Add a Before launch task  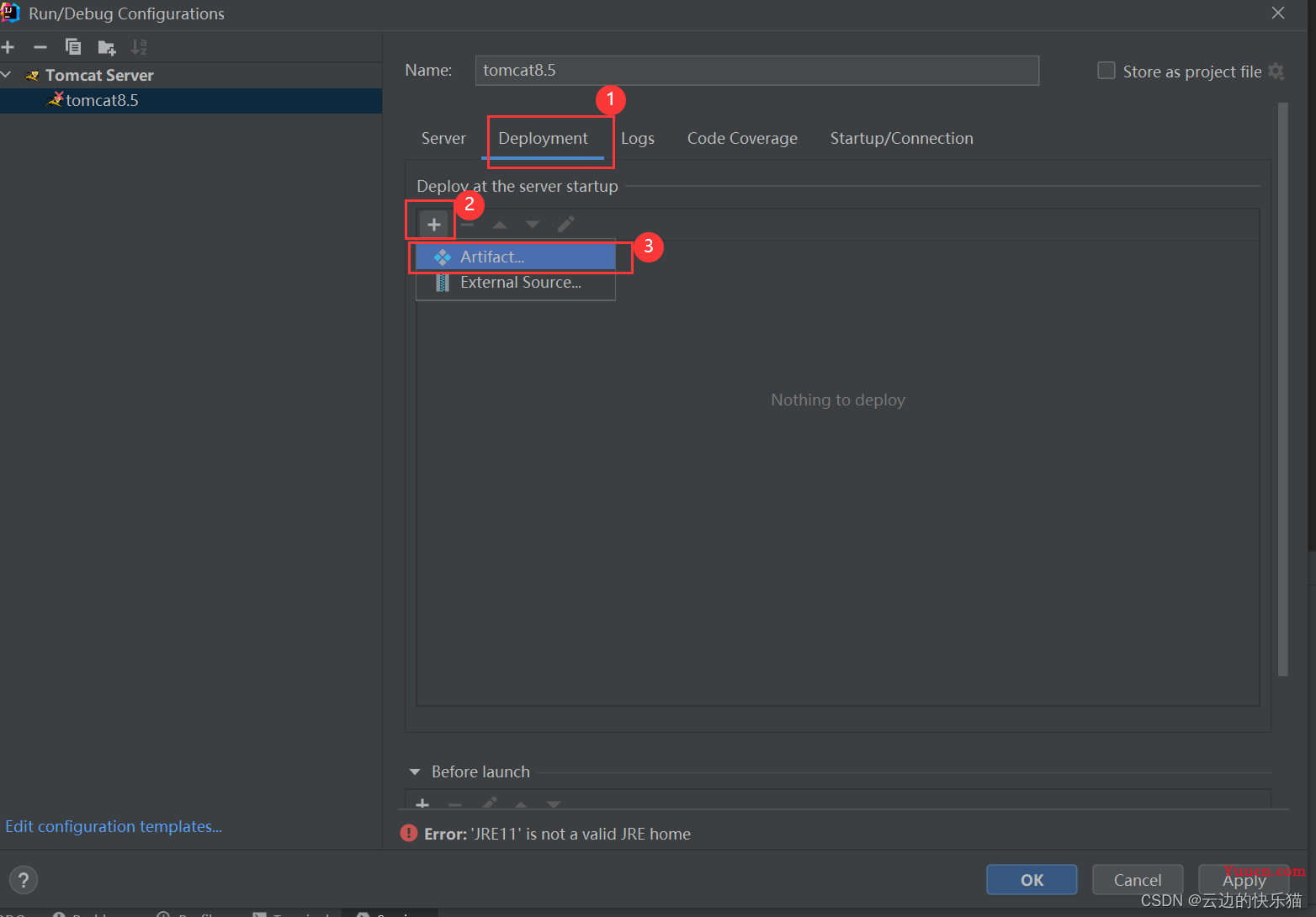click(x=422, y=803)
